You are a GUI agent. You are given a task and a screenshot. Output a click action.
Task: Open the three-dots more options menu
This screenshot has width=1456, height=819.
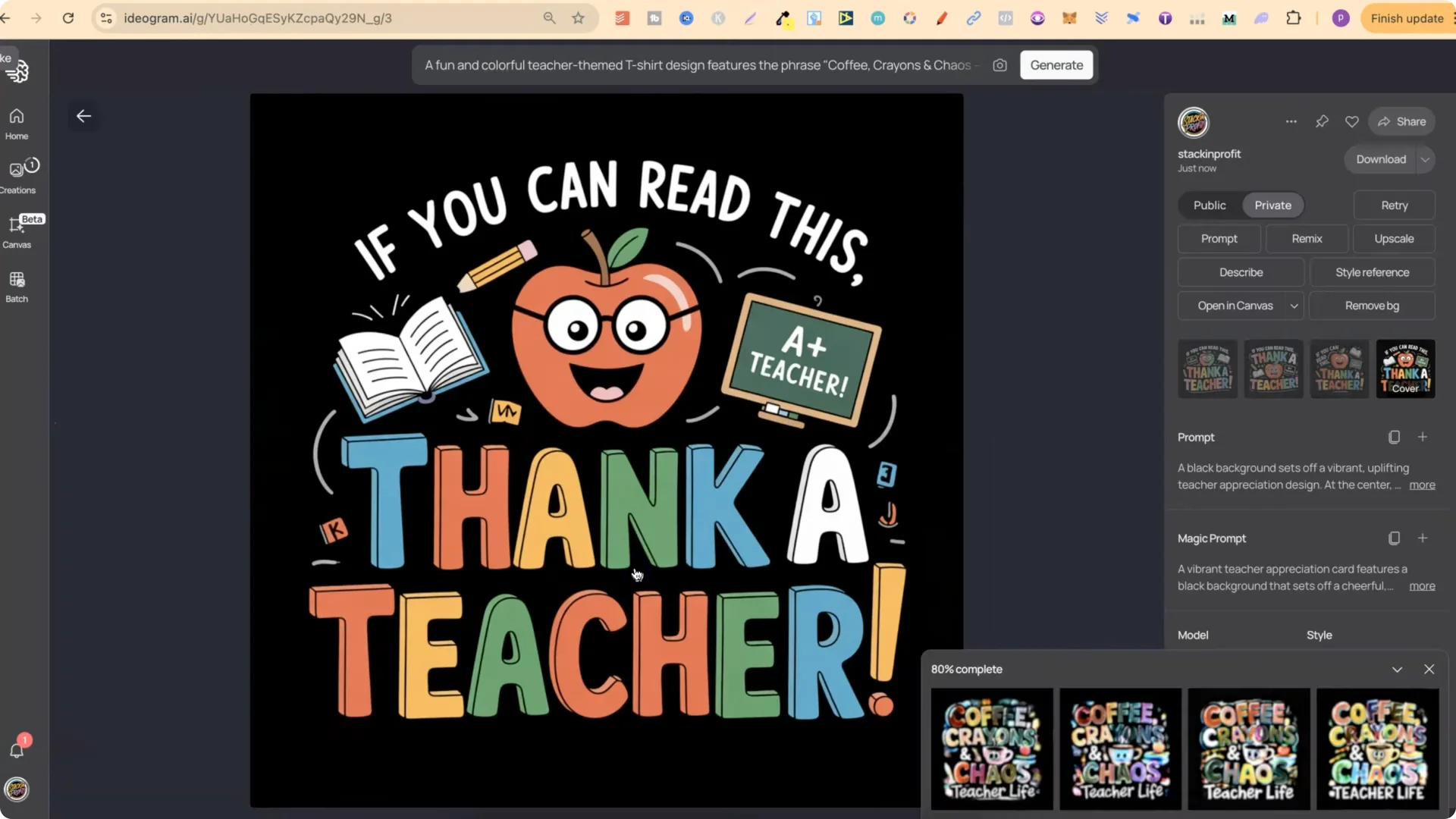pos(1291,121)
